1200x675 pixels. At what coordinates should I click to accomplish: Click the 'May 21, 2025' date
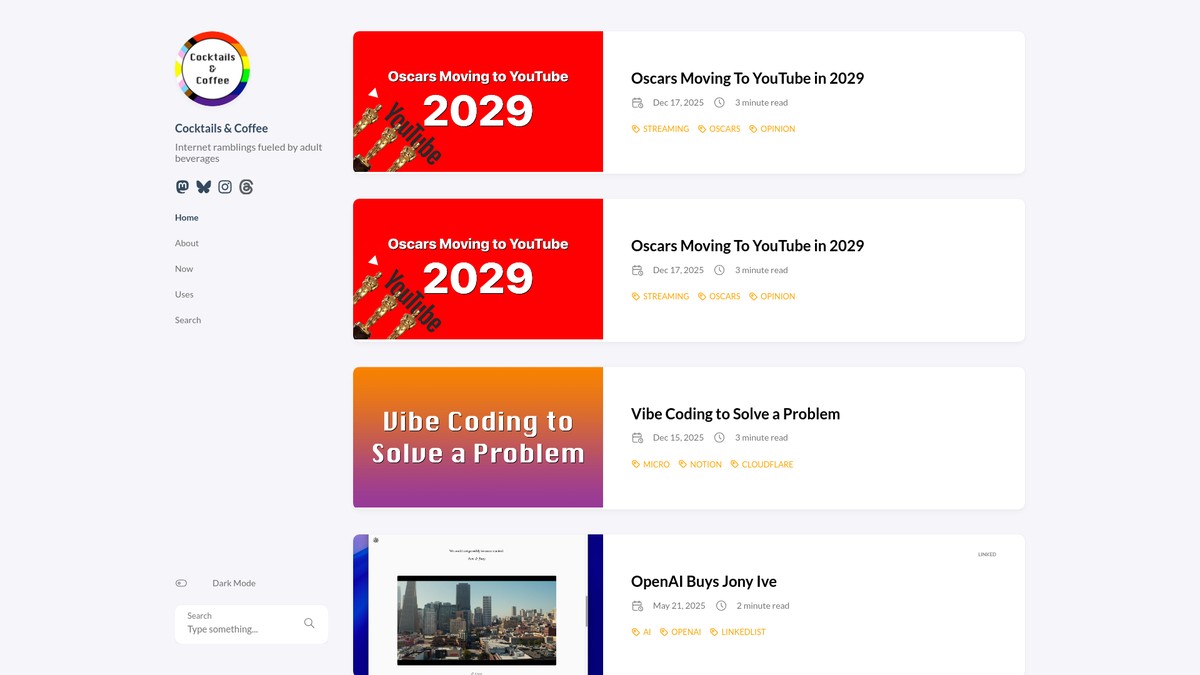tap(679, 606)
